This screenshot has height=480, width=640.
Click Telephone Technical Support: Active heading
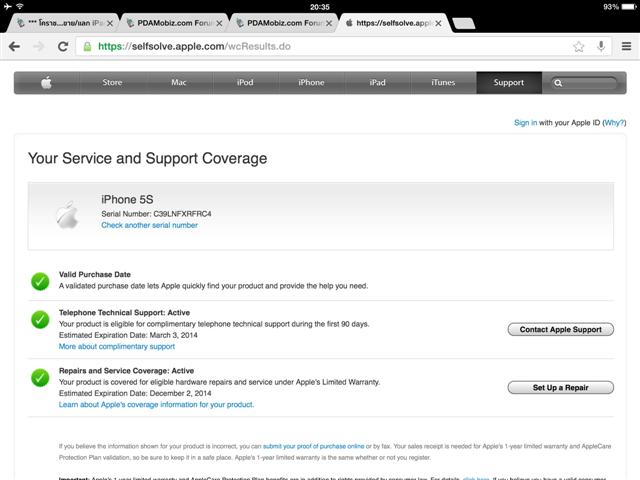(124, 313)
